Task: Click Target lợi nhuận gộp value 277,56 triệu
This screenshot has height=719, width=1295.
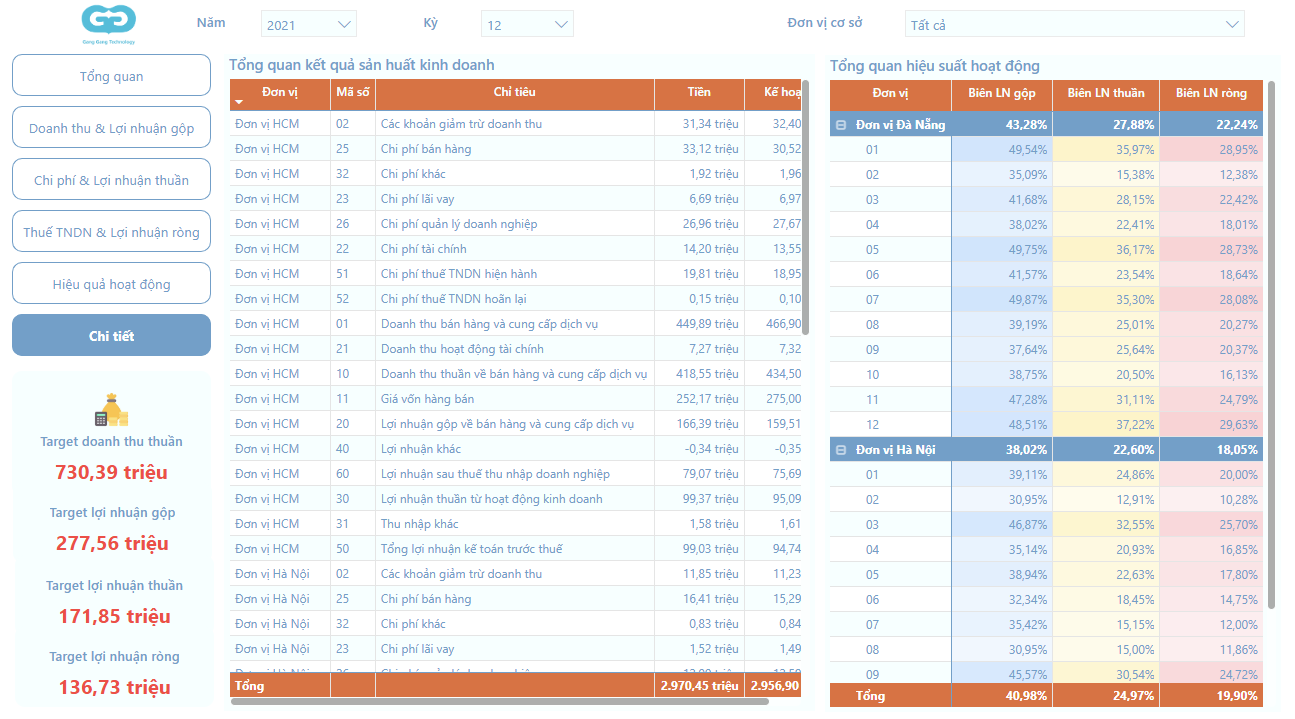Action: tap(111, 543)
